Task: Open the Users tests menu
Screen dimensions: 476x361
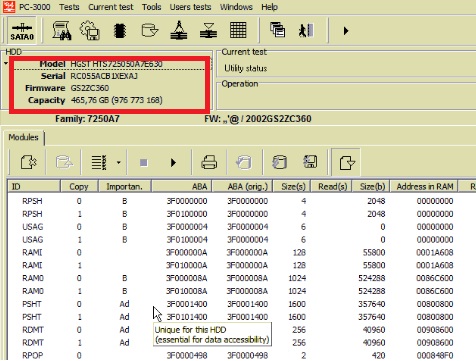Action: 190,7
